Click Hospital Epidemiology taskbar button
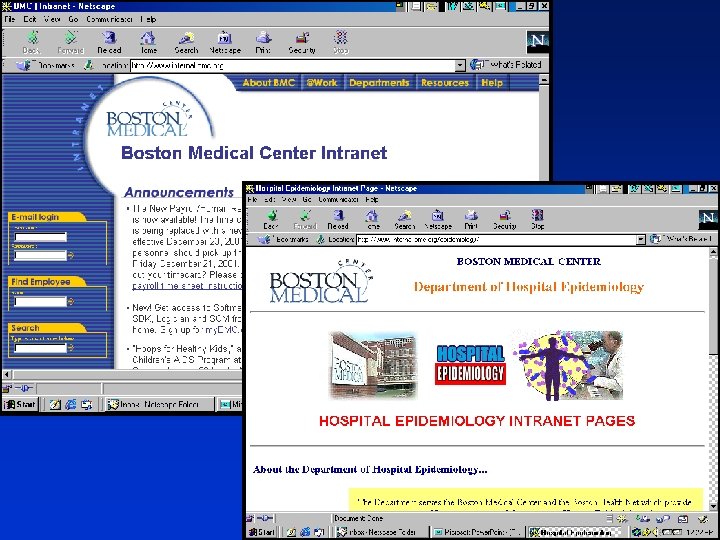The image size is (720, 540). click(x=572, y=532)
